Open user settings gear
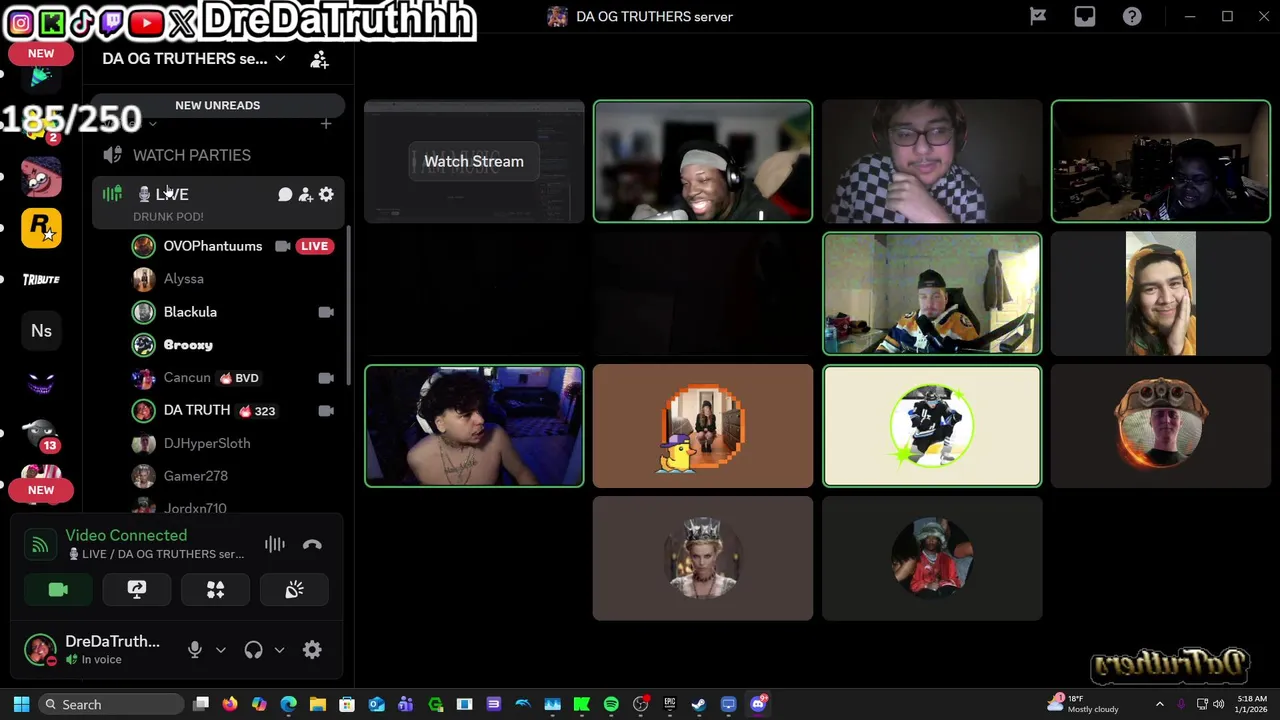 (x=312, y=650)
